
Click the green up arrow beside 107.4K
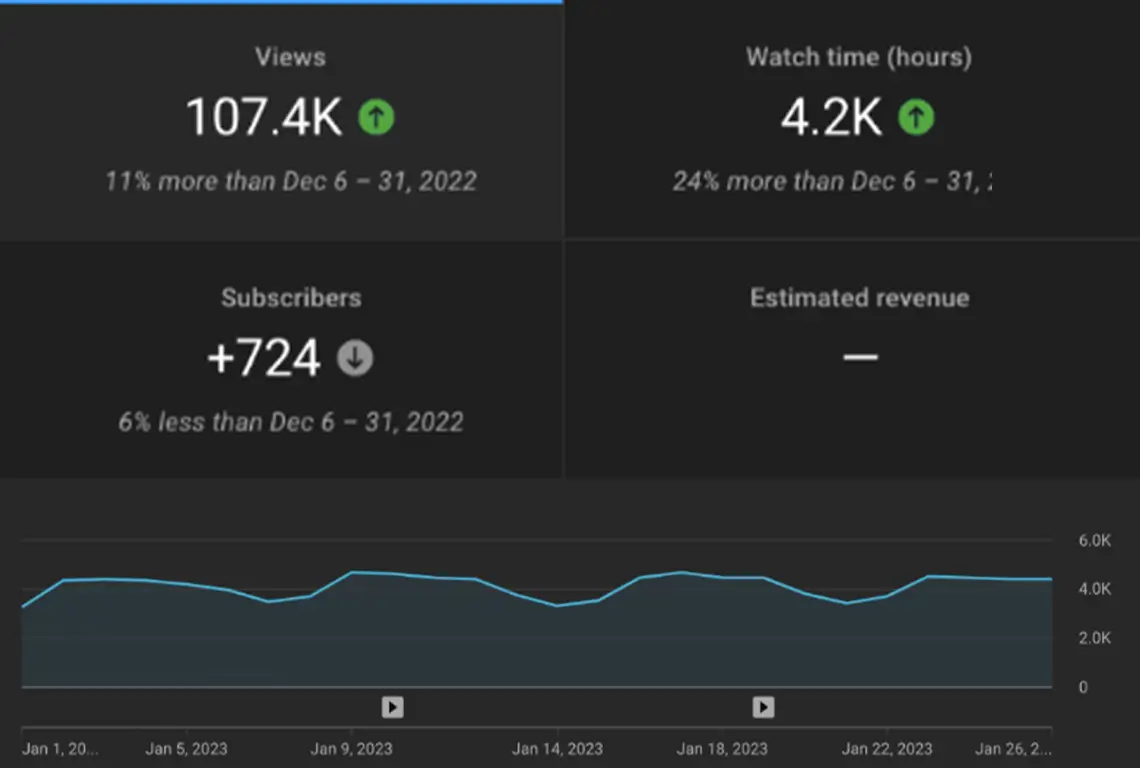377,118
